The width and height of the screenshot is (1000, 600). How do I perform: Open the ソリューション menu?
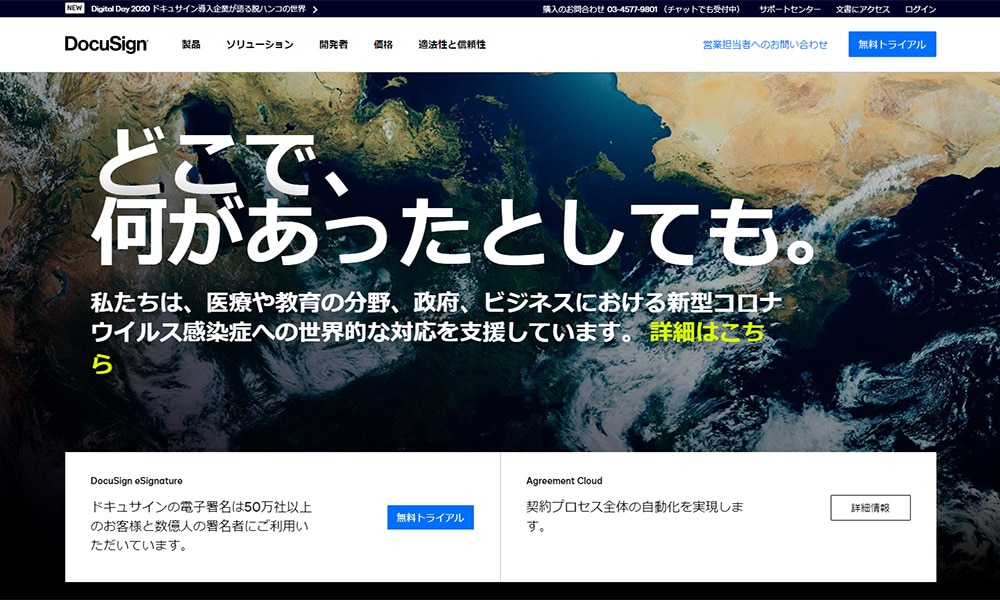tap(260, 44)
